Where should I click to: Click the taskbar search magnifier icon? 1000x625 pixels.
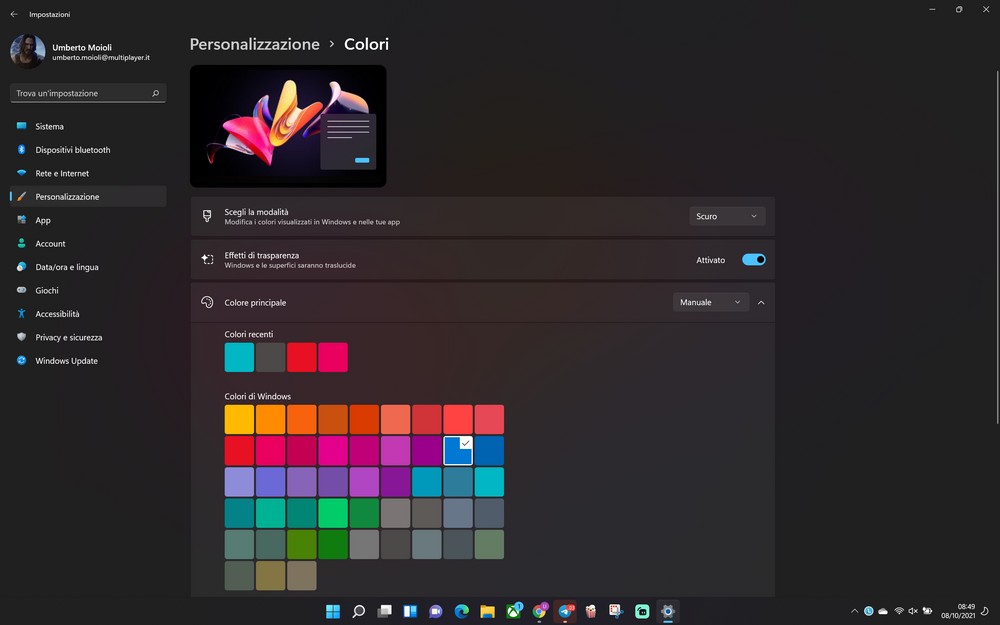coord(358,611)
